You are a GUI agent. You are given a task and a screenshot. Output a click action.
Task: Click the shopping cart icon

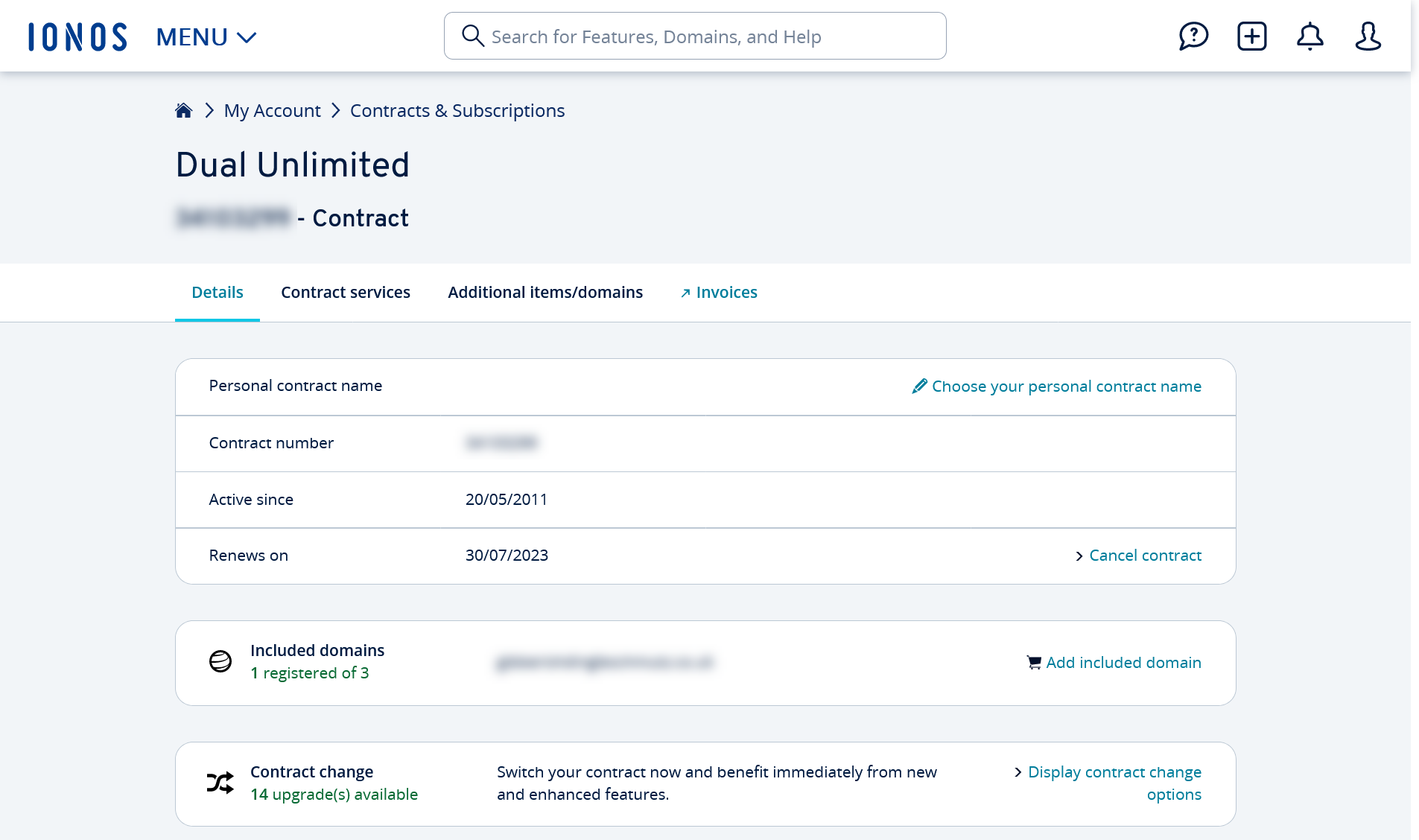(1034, 663)
